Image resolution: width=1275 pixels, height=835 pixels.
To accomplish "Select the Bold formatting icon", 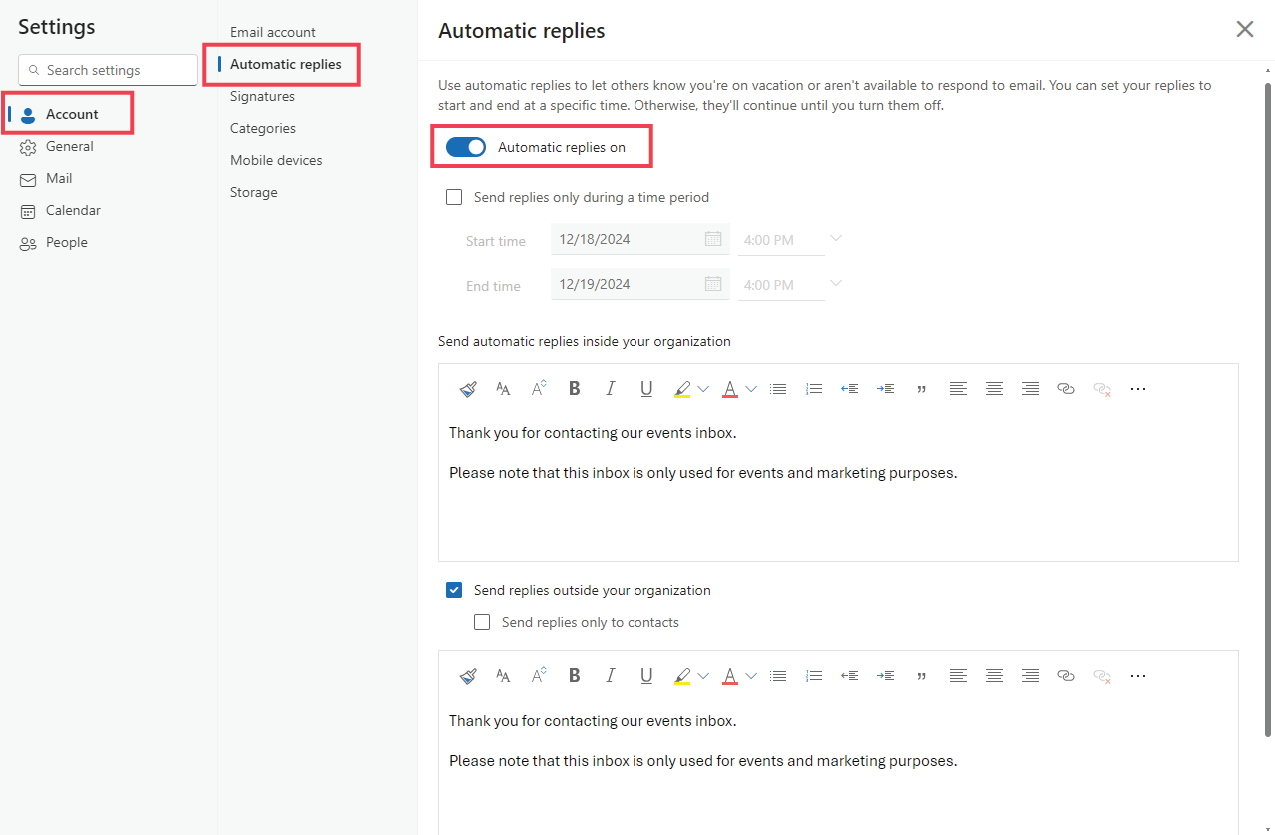I will (574, 388).
